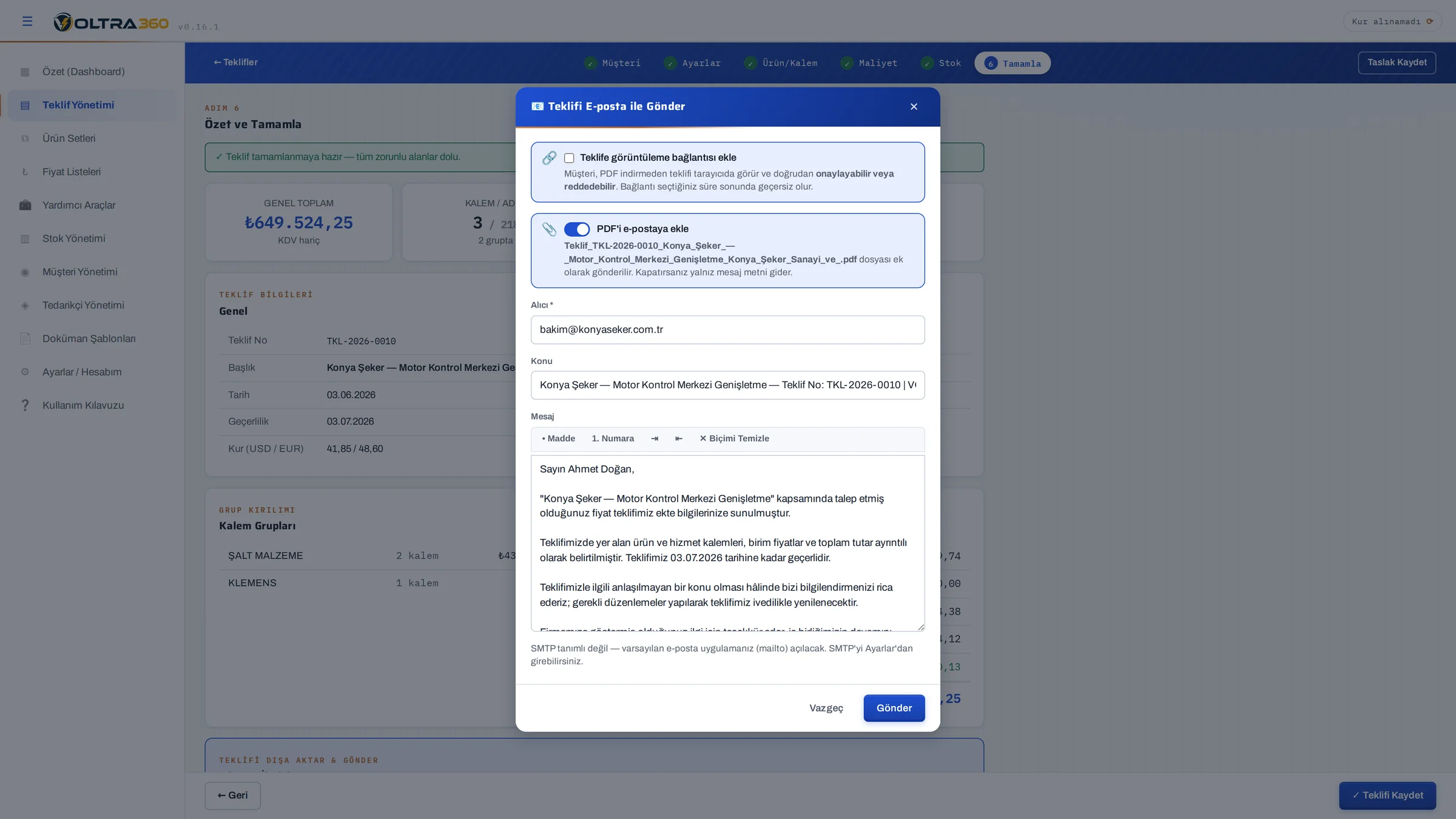Apply Madde bullet list formatting
1456x819 pixels.
click(558, 439)
